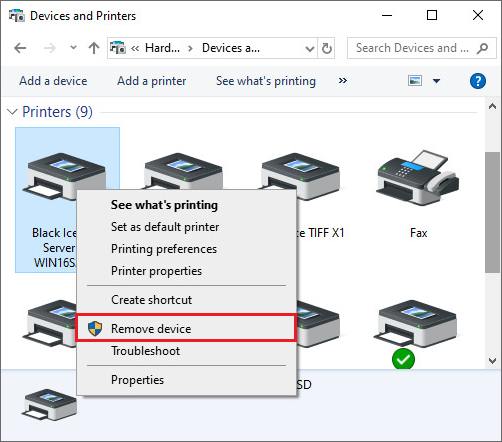The image size is (502, 442).
Task: Expand the address bar history dropdown
Action: (310, 49)
